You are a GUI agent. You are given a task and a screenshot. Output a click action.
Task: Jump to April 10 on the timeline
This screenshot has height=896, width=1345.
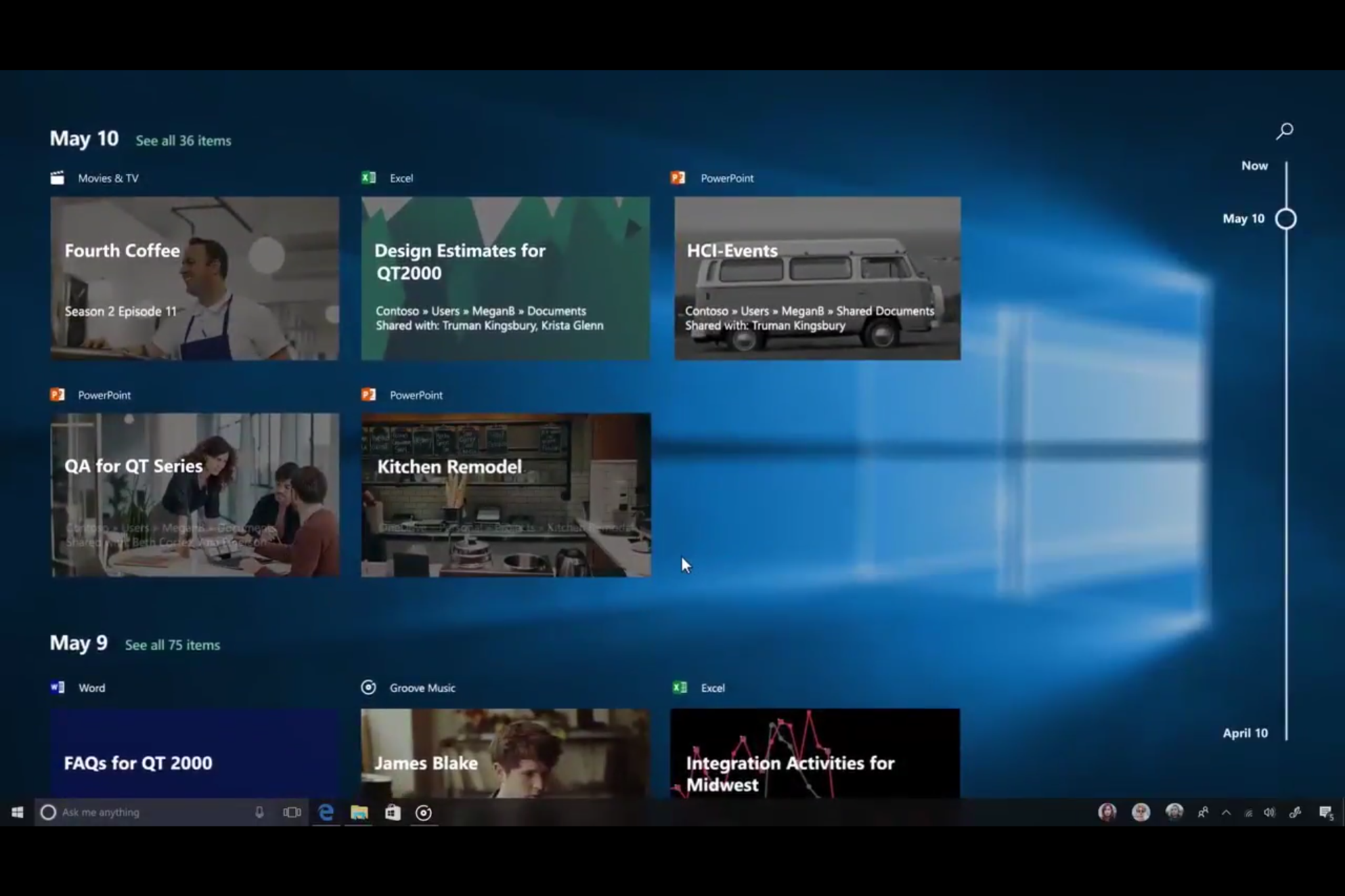pyautogui.click(x=1245, y=733)
